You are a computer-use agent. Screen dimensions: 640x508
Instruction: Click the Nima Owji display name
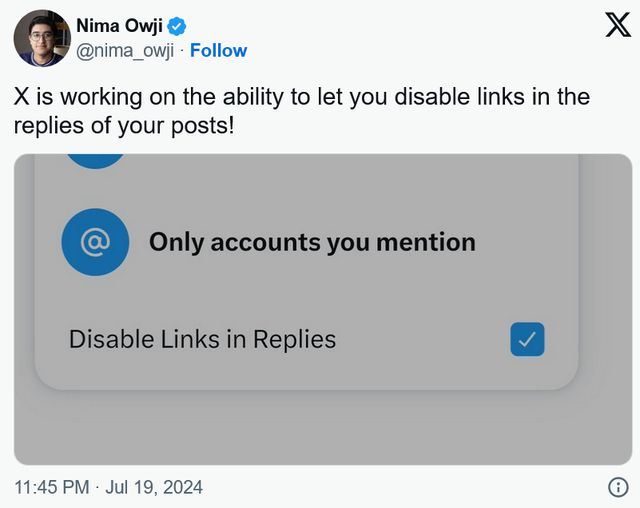(x=119, y=25)
